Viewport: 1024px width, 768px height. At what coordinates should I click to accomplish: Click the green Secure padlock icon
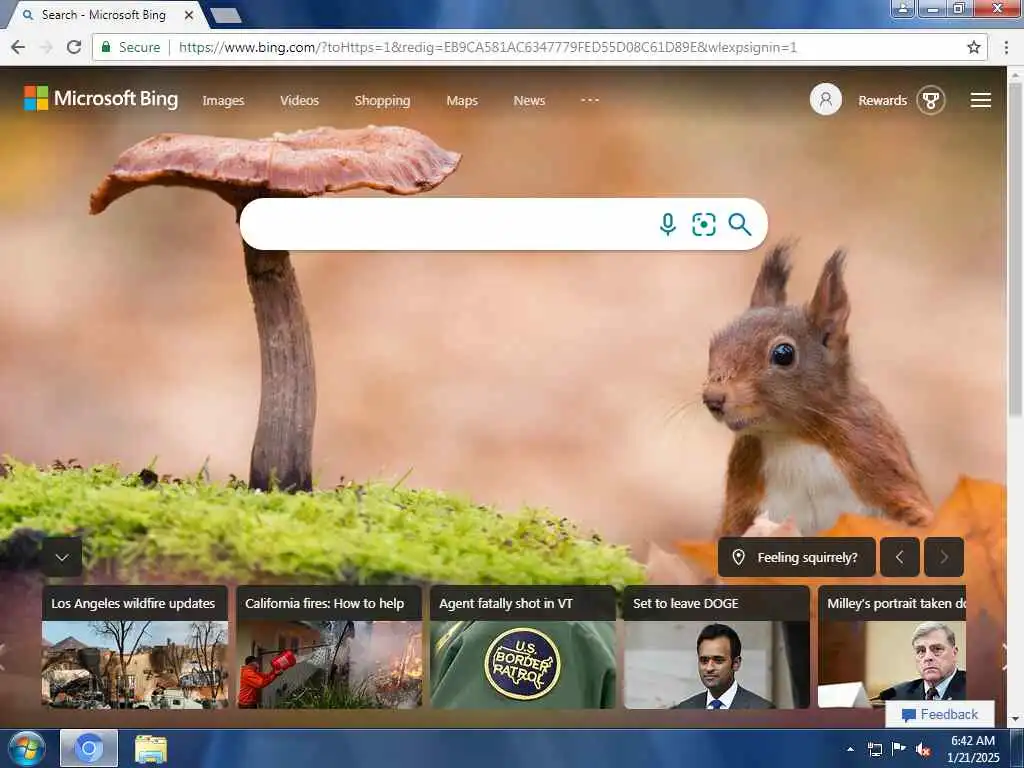[105, 47]
